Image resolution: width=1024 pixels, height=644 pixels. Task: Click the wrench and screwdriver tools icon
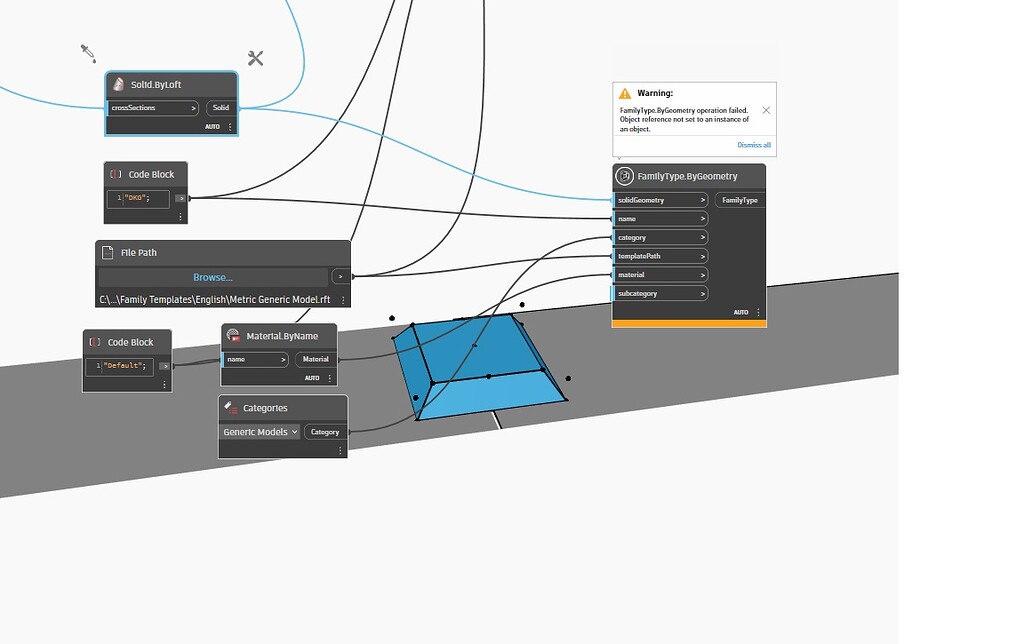(254, 57)
